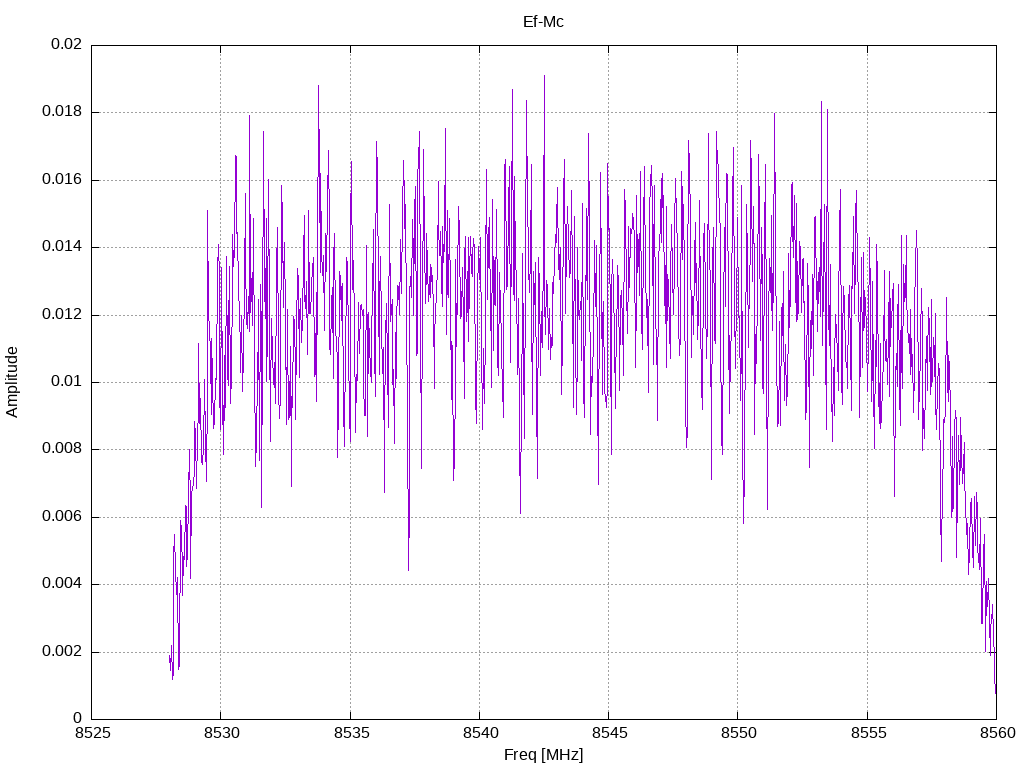Click y-axis tick label 0.004
Screen dimensions: 1024x768
pos(62,584)
